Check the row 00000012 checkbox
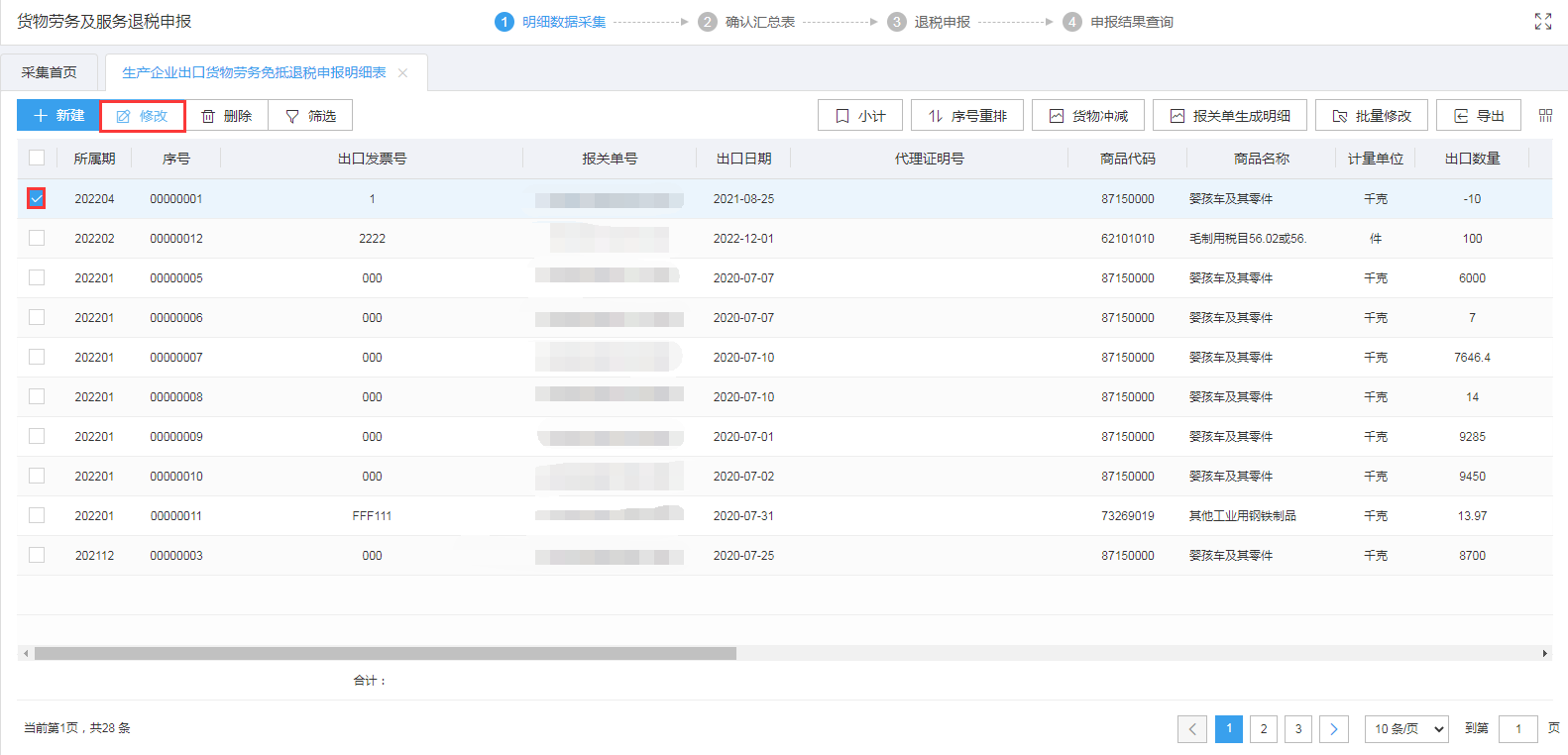This screenshot has width=1568, height=755. point(37,238)
